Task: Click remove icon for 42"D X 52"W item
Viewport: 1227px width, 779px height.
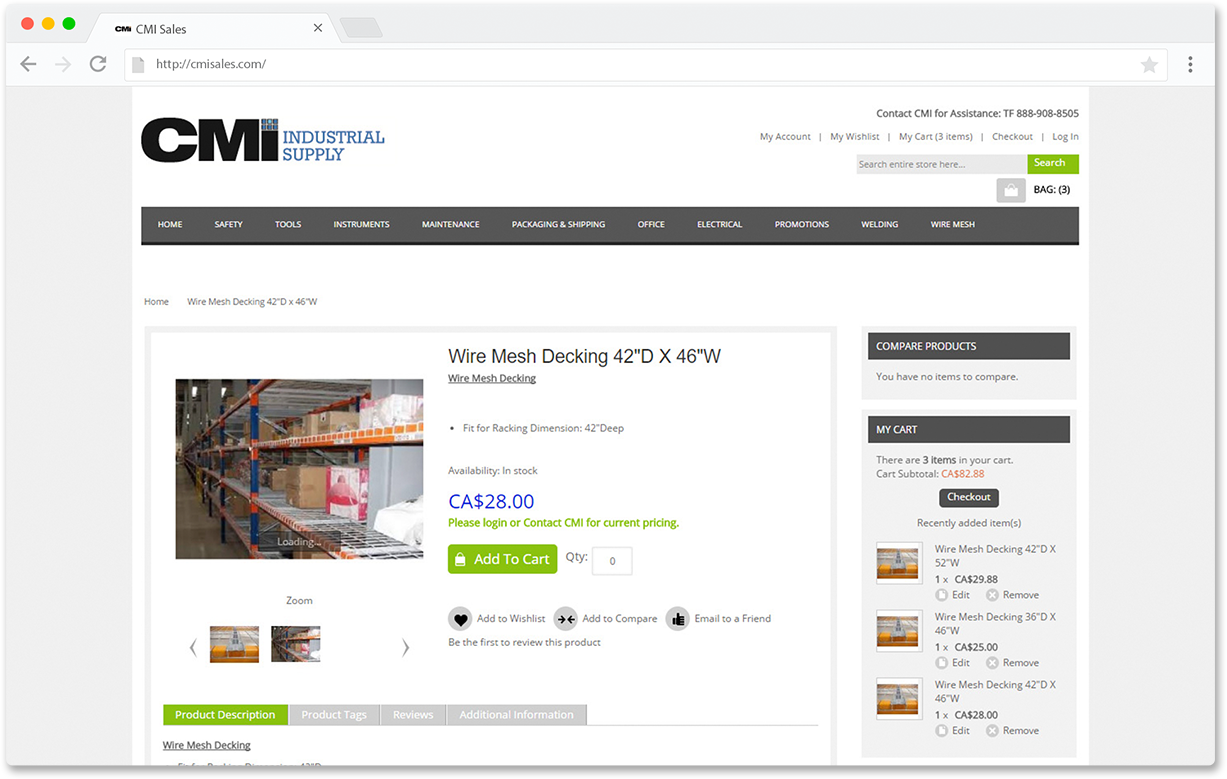Action: coord(992,595)
